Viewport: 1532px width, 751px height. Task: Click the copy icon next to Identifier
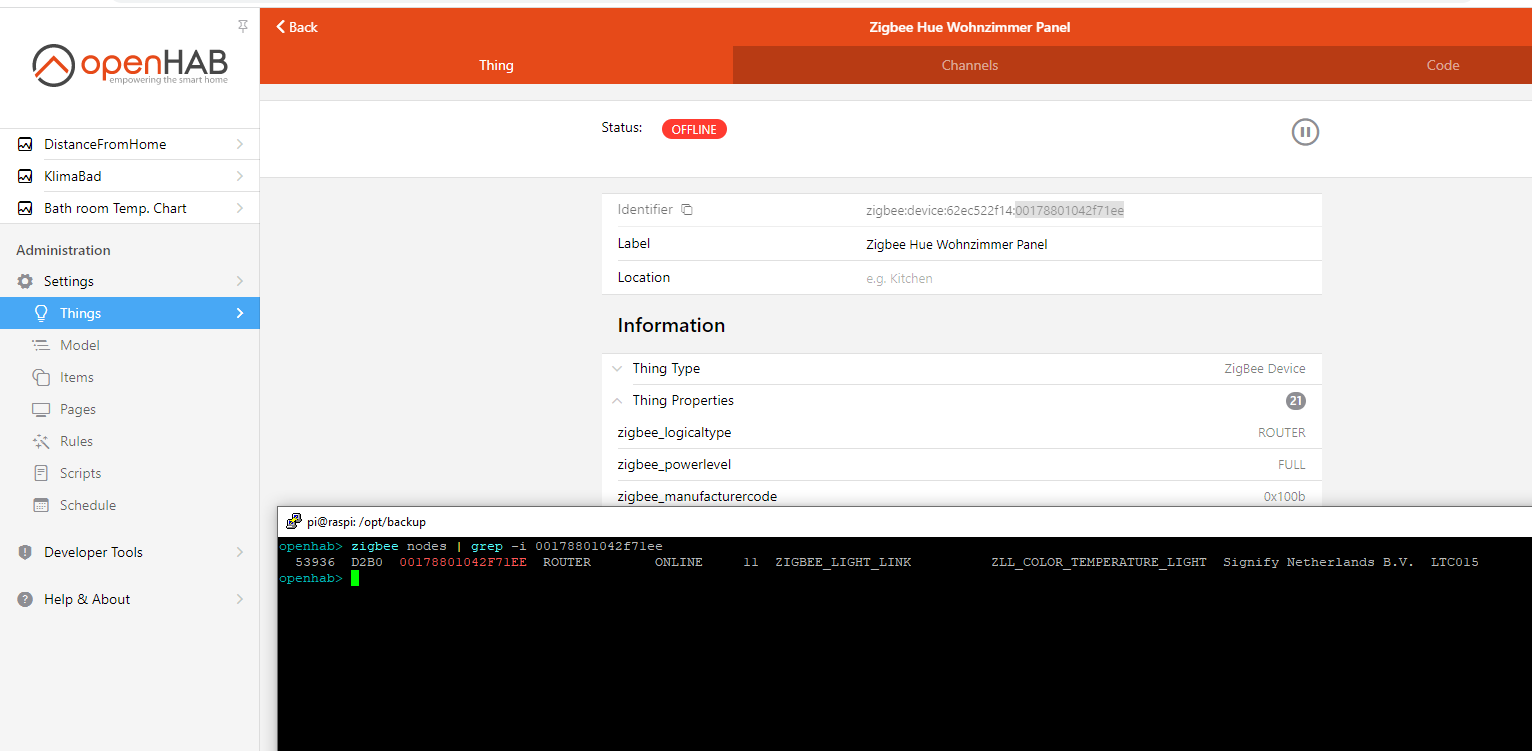(x=687, y=210)
